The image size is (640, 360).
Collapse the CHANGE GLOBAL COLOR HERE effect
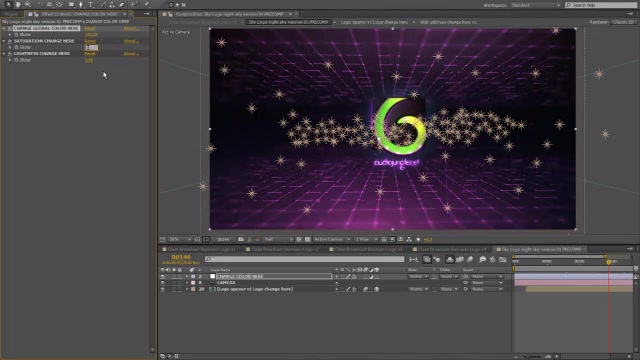(4, 29)
